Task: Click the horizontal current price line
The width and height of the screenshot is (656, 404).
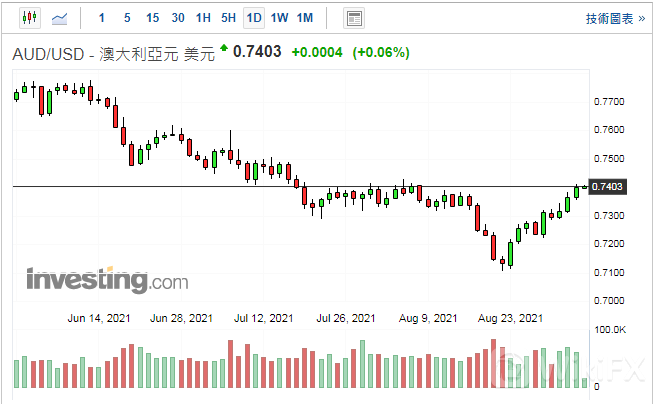Action: pyautogui.click(x=200, y=187)
